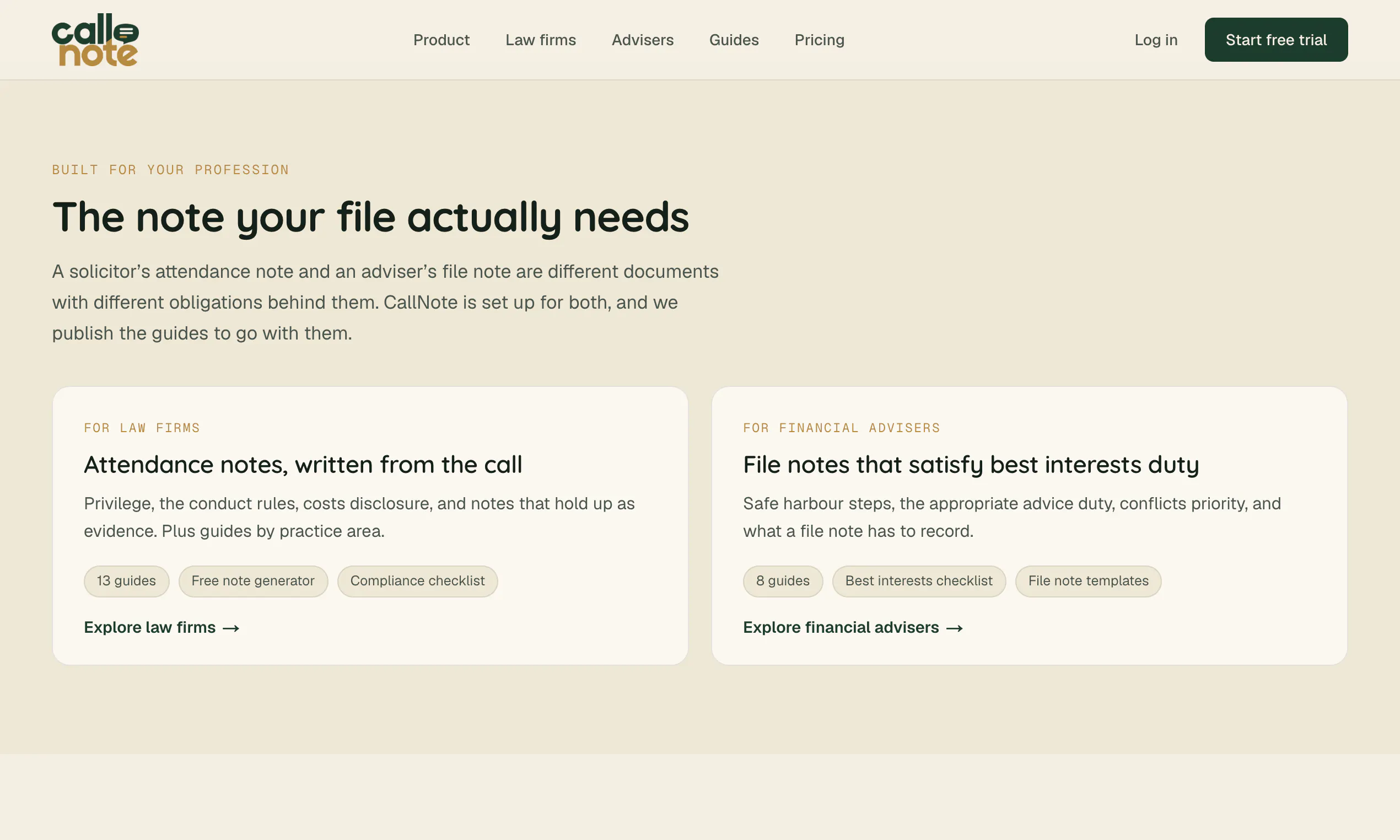Select the 8 guides tag
Viewport: 1400px width, 840px height.
point(783,581)
